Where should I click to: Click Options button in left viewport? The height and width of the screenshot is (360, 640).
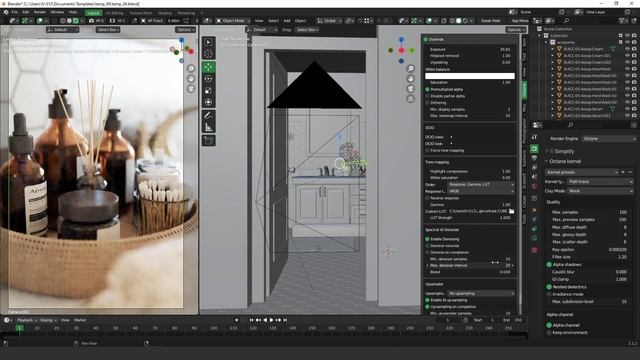tap(185, 30)
